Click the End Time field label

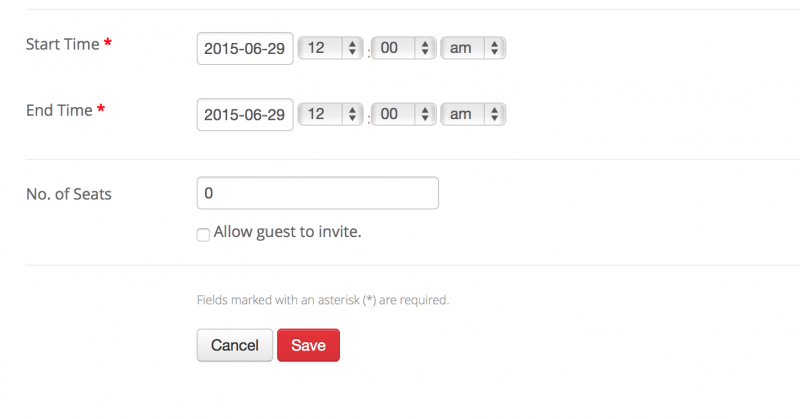point(59,111)
